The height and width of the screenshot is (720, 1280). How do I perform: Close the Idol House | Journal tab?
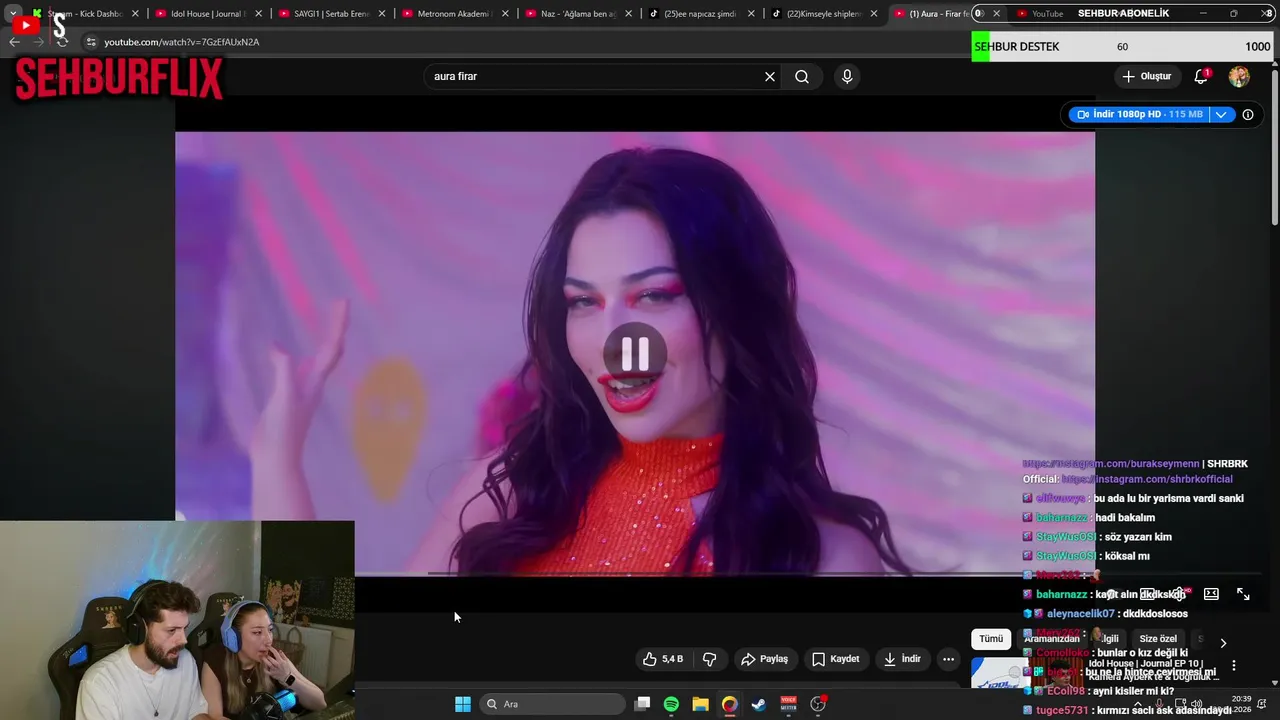click(x=258, y=14)
